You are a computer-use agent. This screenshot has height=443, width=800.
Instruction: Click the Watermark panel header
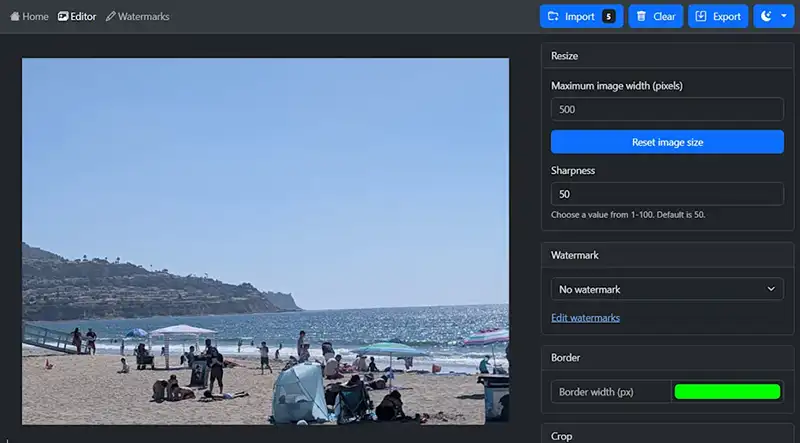tap(667, 255)
